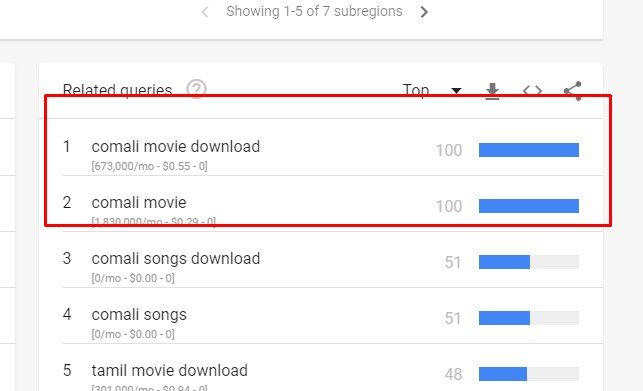Go to previous subregions page
Viewport: 643px width, 391px height.
point(205,12)
